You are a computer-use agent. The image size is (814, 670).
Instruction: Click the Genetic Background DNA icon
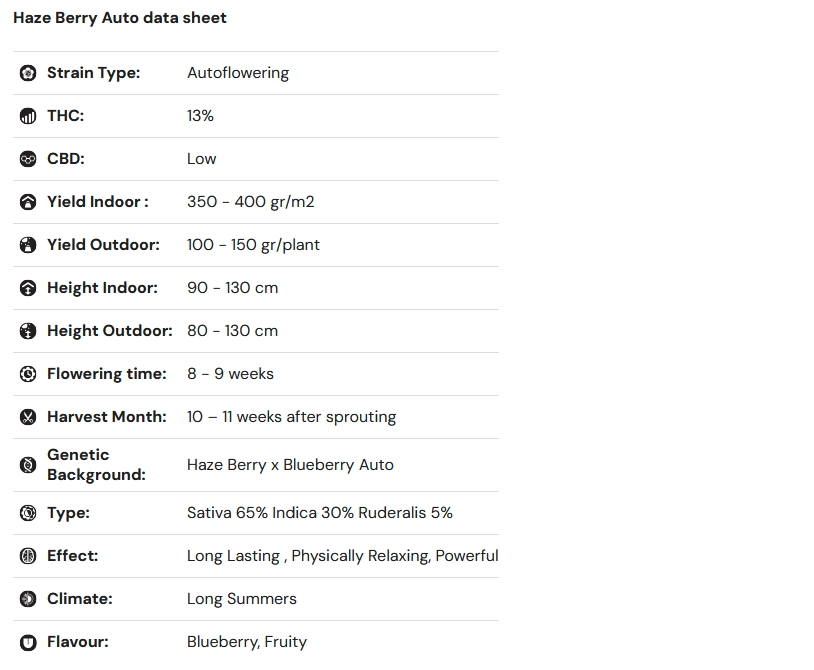28,465
